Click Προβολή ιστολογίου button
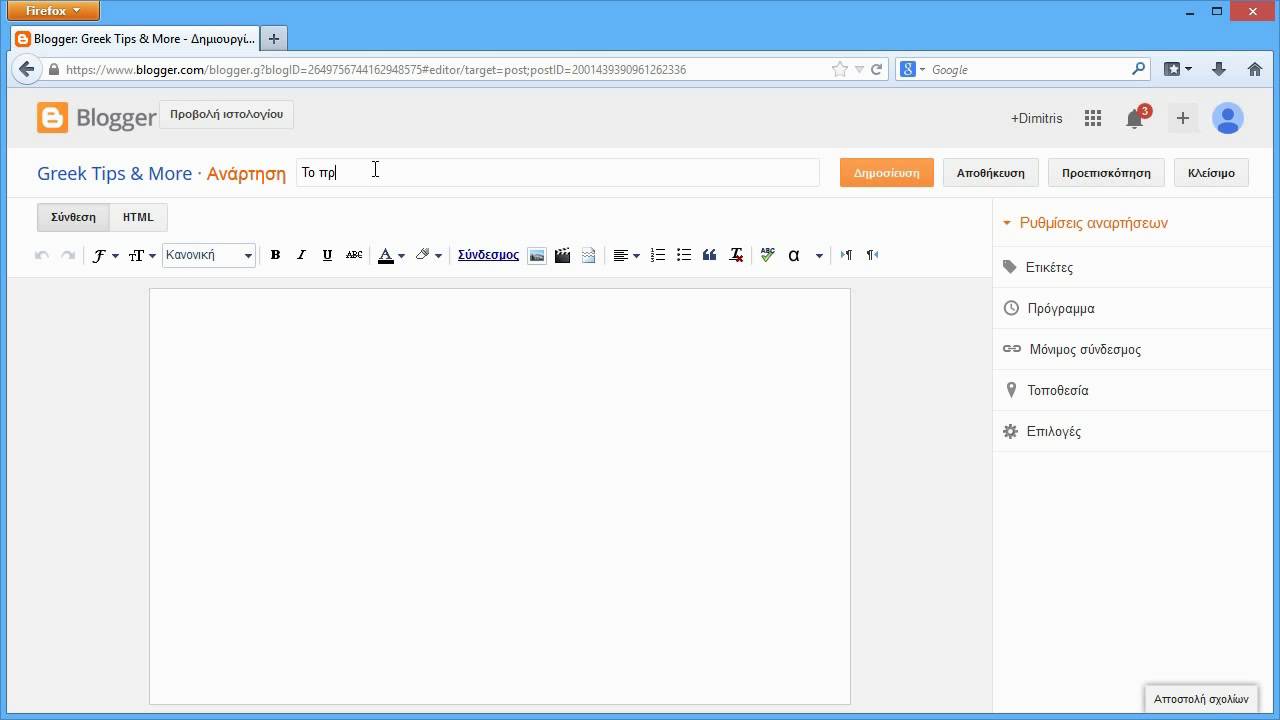This screenshot has width=1280, height=720. [226, 114]
